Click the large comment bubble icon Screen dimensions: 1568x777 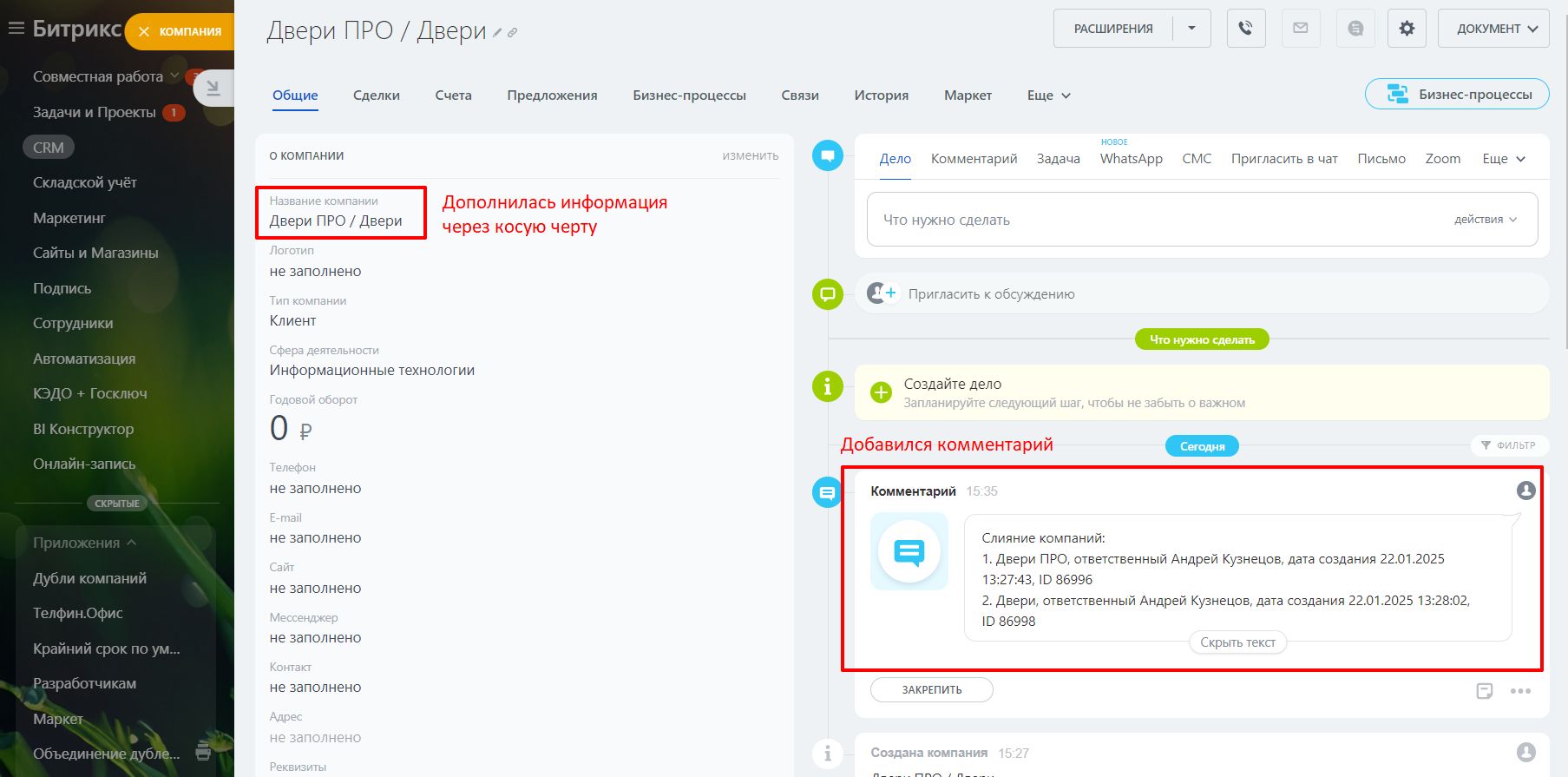[909, 551]
